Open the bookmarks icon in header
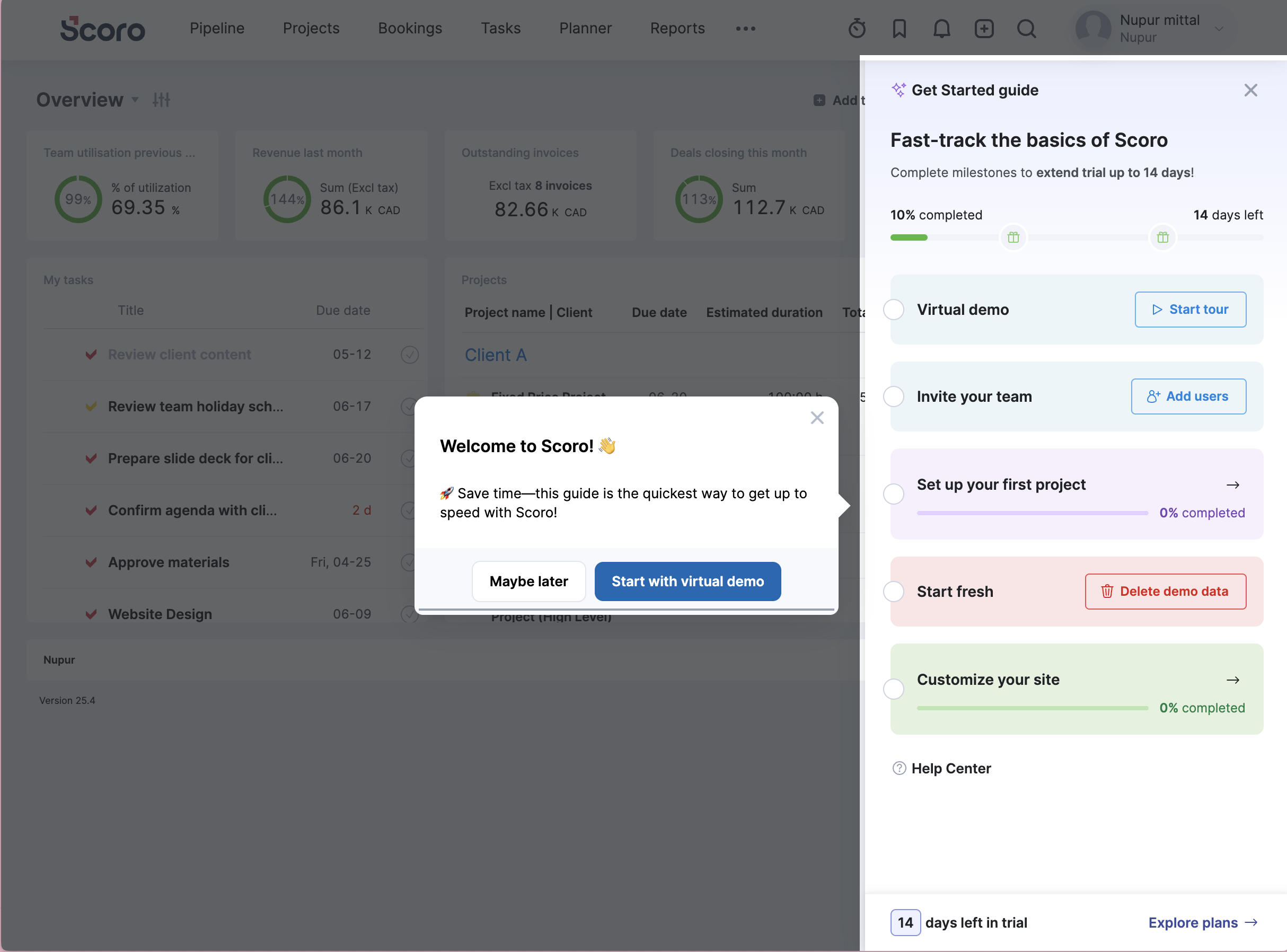Image resolution: width=1287 pixels, height=952 pixels. click(x=900, y=28)
